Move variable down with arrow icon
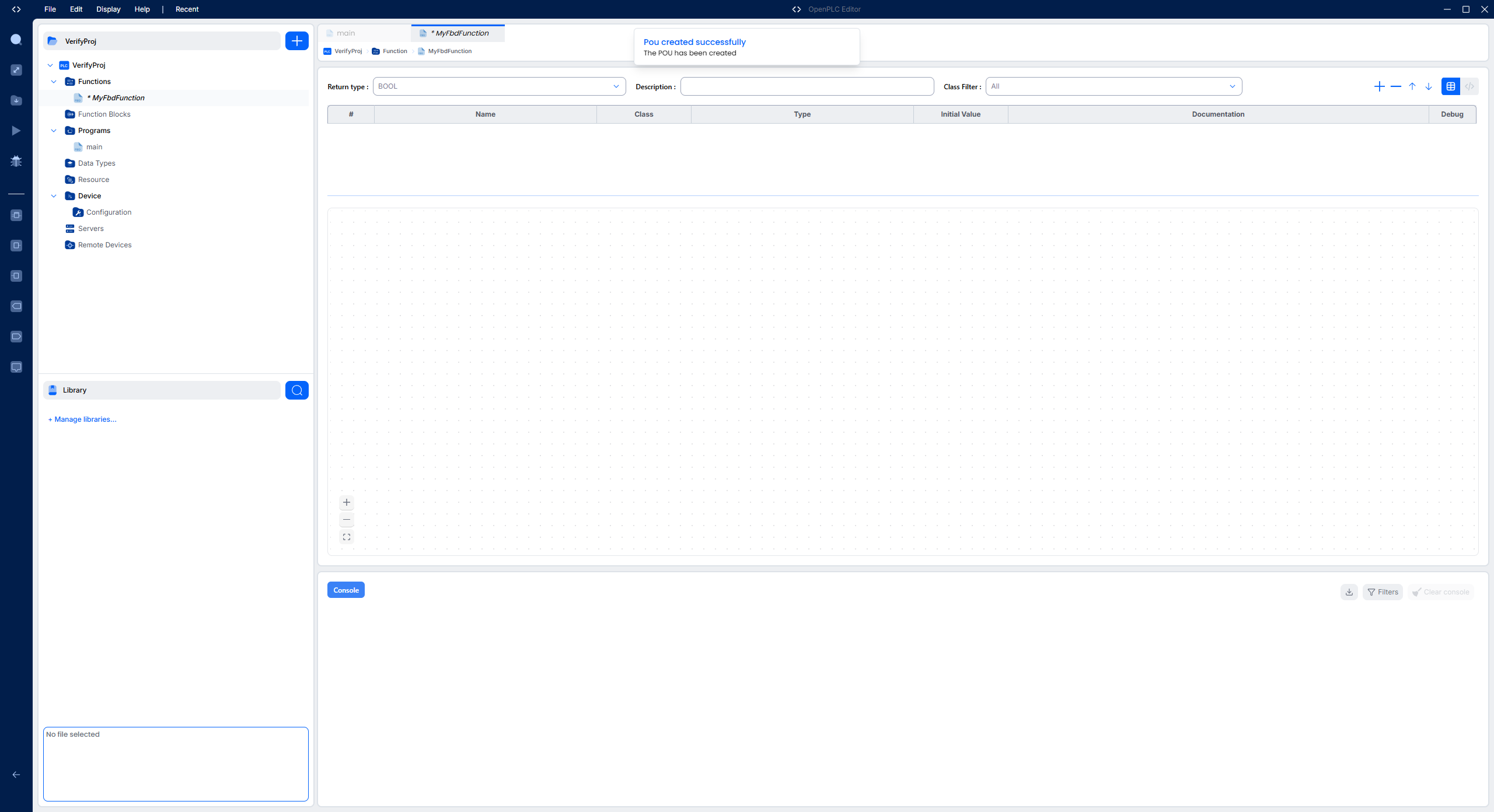 coord(1429,86)
